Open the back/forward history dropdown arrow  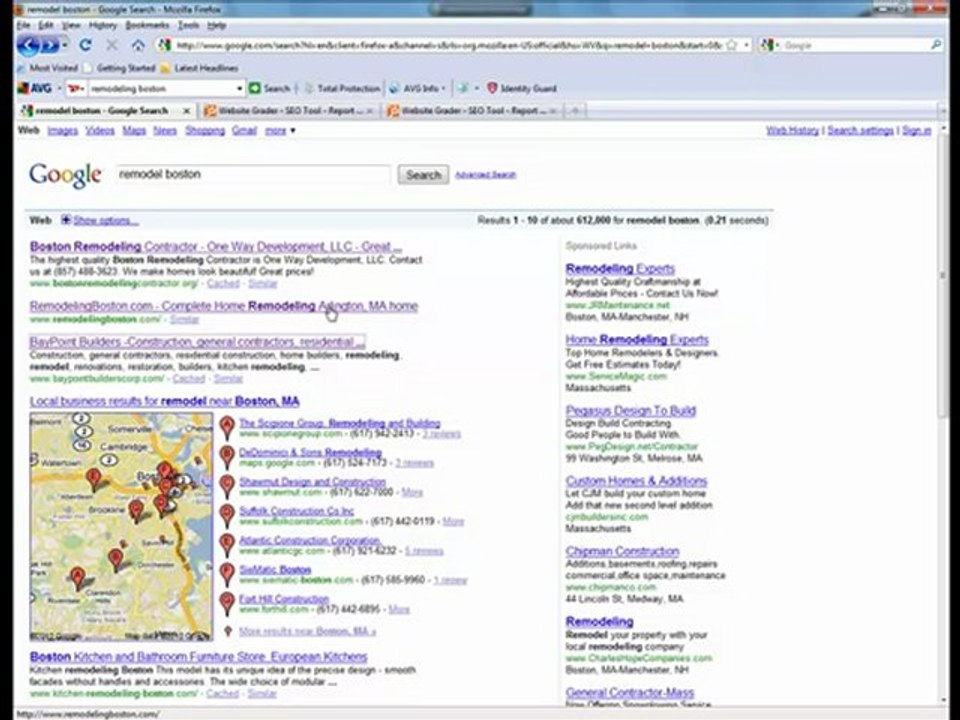66,45
